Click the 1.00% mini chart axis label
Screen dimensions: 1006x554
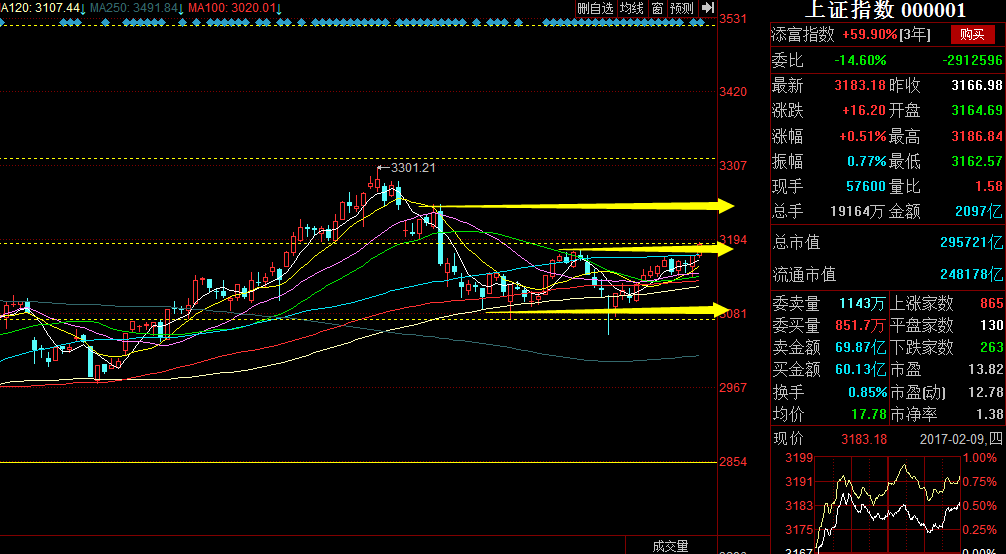[980, 458]
